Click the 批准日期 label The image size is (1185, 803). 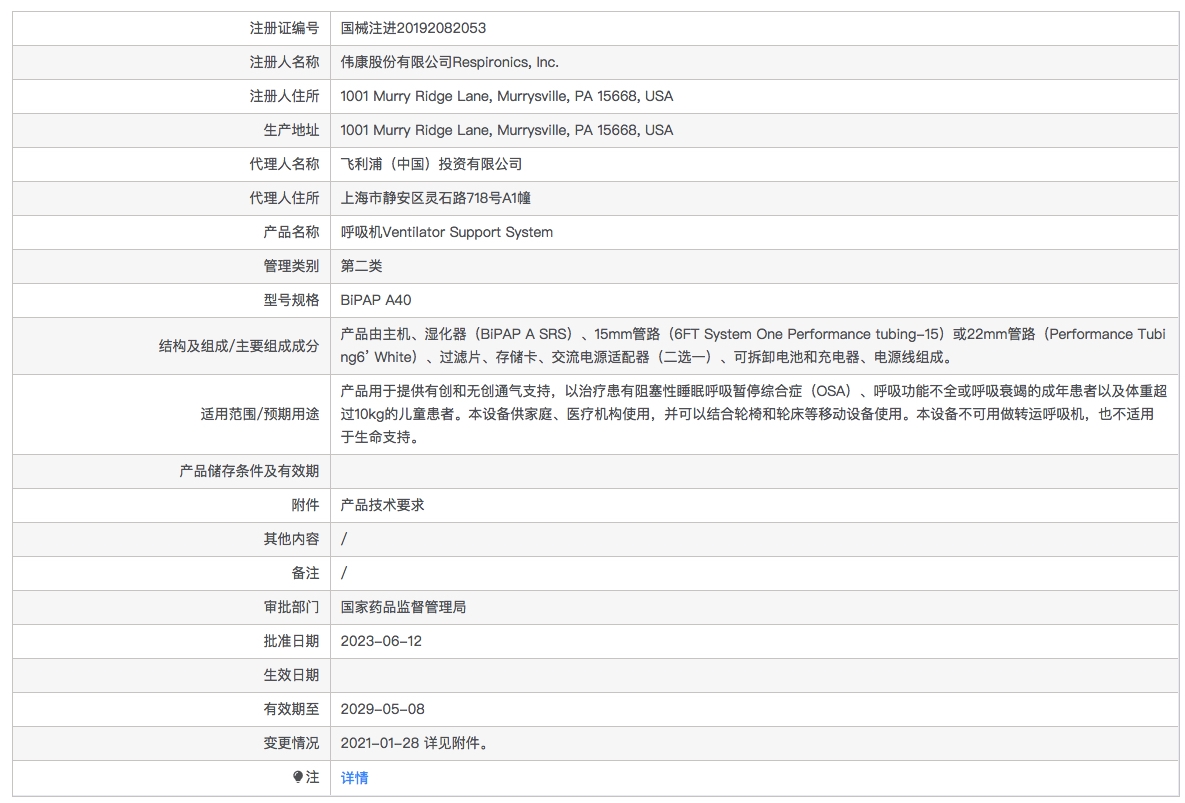tap(291, 641)
